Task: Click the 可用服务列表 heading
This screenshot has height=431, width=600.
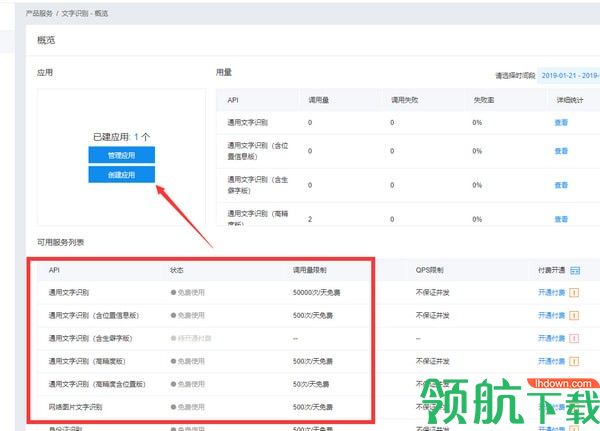Action: coord(60,242)
